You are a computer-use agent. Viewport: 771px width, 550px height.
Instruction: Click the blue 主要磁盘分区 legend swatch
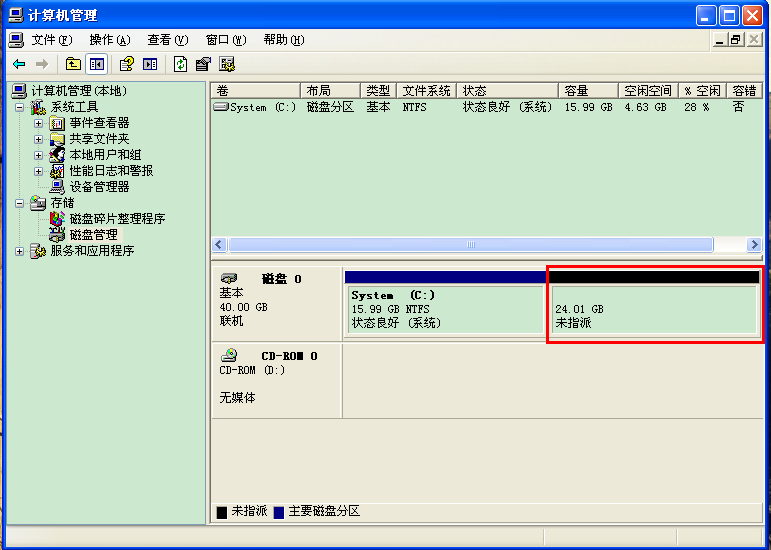coord(279,513)
